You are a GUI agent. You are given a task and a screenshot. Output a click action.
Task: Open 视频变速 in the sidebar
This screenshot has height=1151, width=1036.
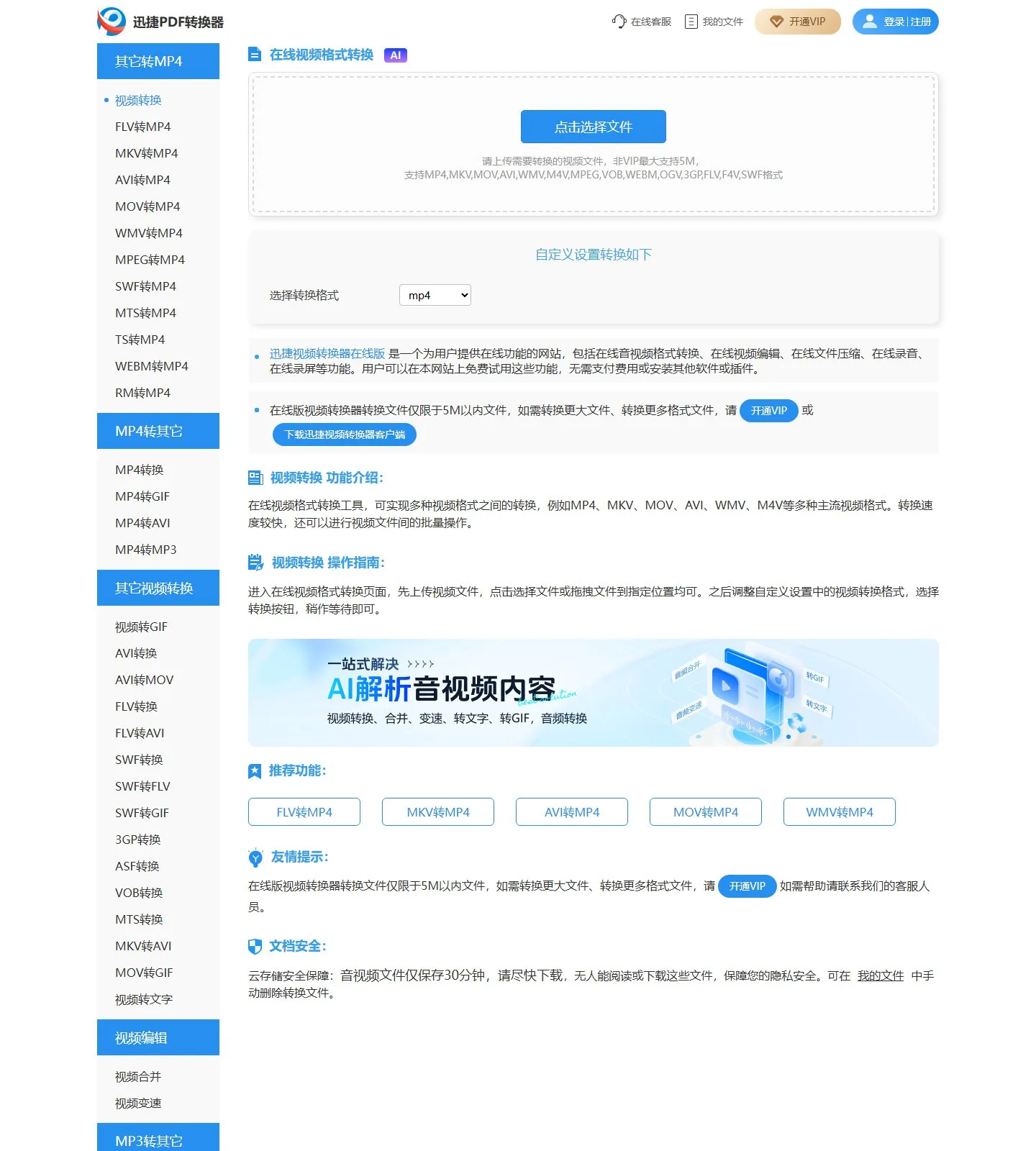point(138,1103)
